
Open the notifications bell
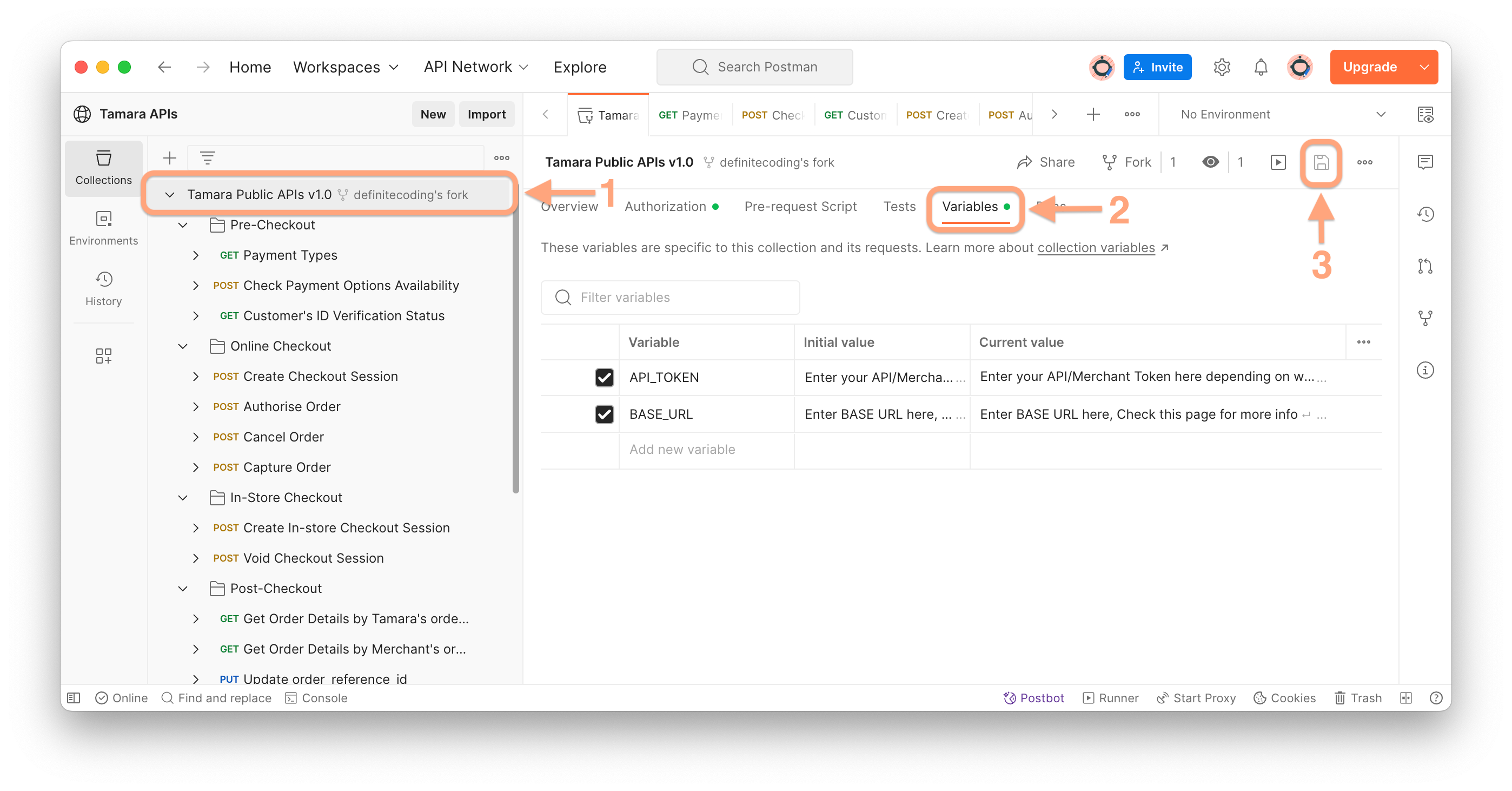tap(1260, 67)
